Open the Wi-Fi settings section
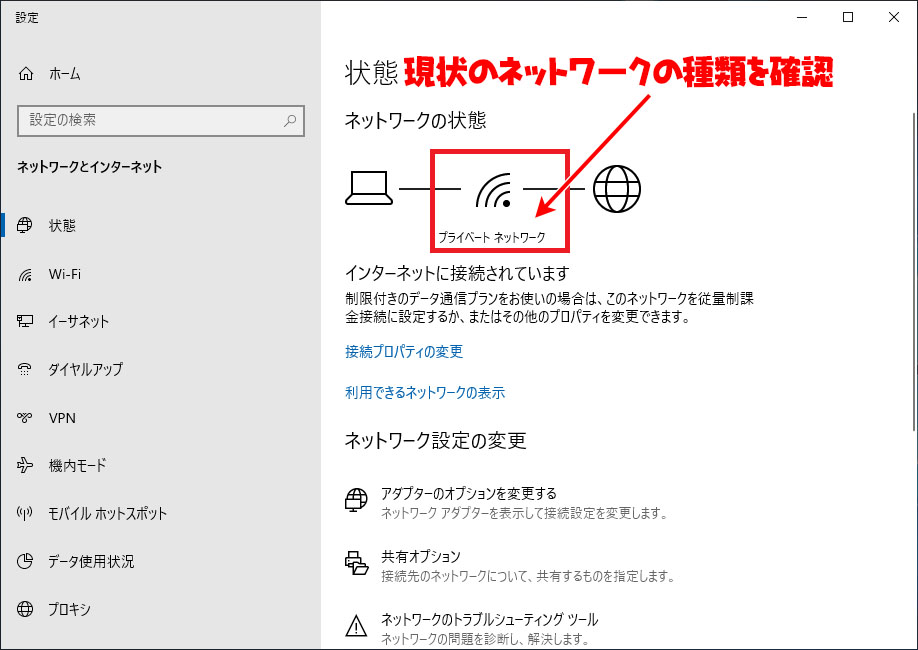This screenshot has height=650, width=918. click(x=160, y=274)
